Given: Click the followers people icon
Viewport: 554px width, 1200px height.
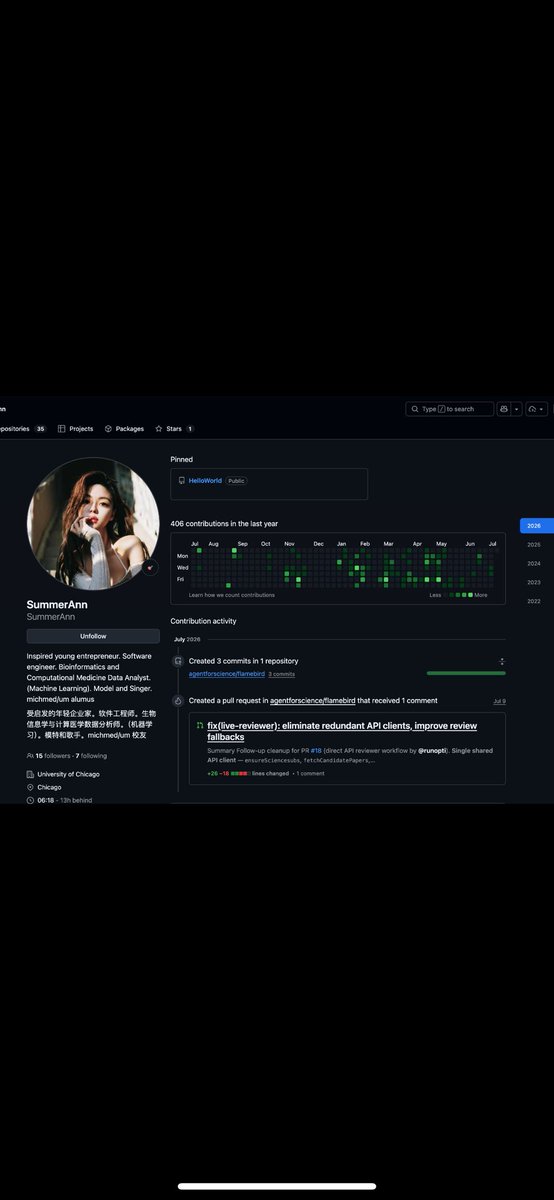Looking at the screenshot, I should click(30, 756).
